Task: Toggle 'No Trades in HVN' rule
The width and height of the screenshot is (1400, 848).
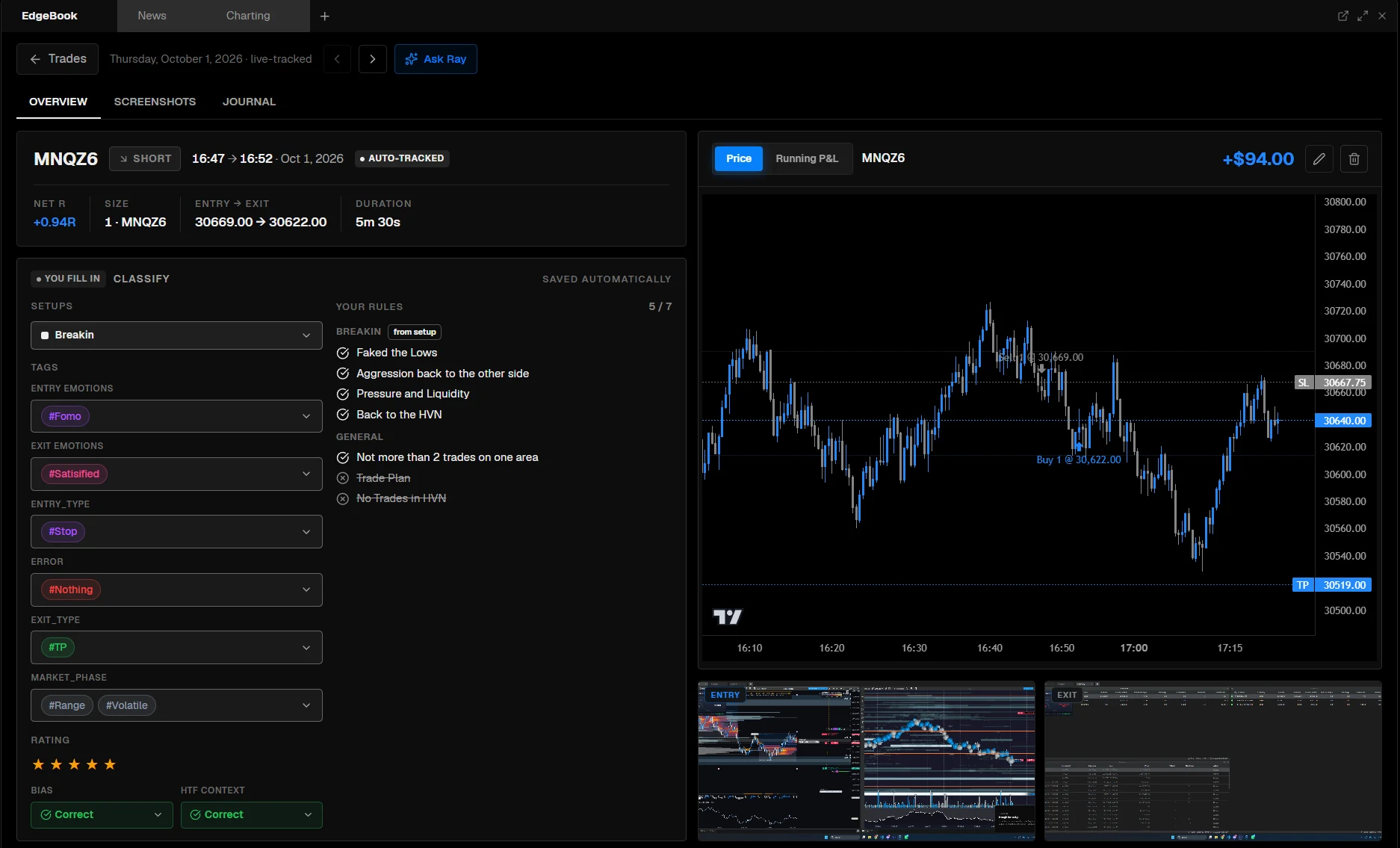Action: [x=343, y=498]
